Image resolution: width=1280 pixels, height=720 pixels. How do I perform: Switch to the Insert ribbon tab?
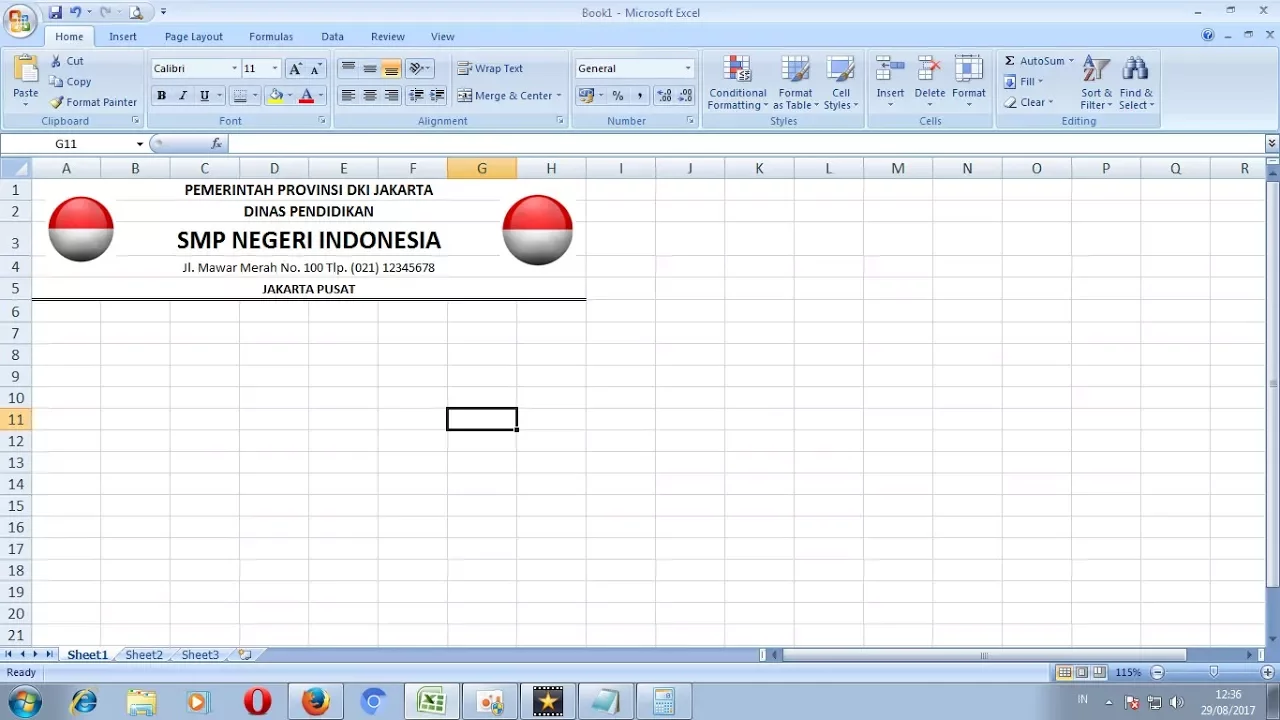click(x=123, y=37)
